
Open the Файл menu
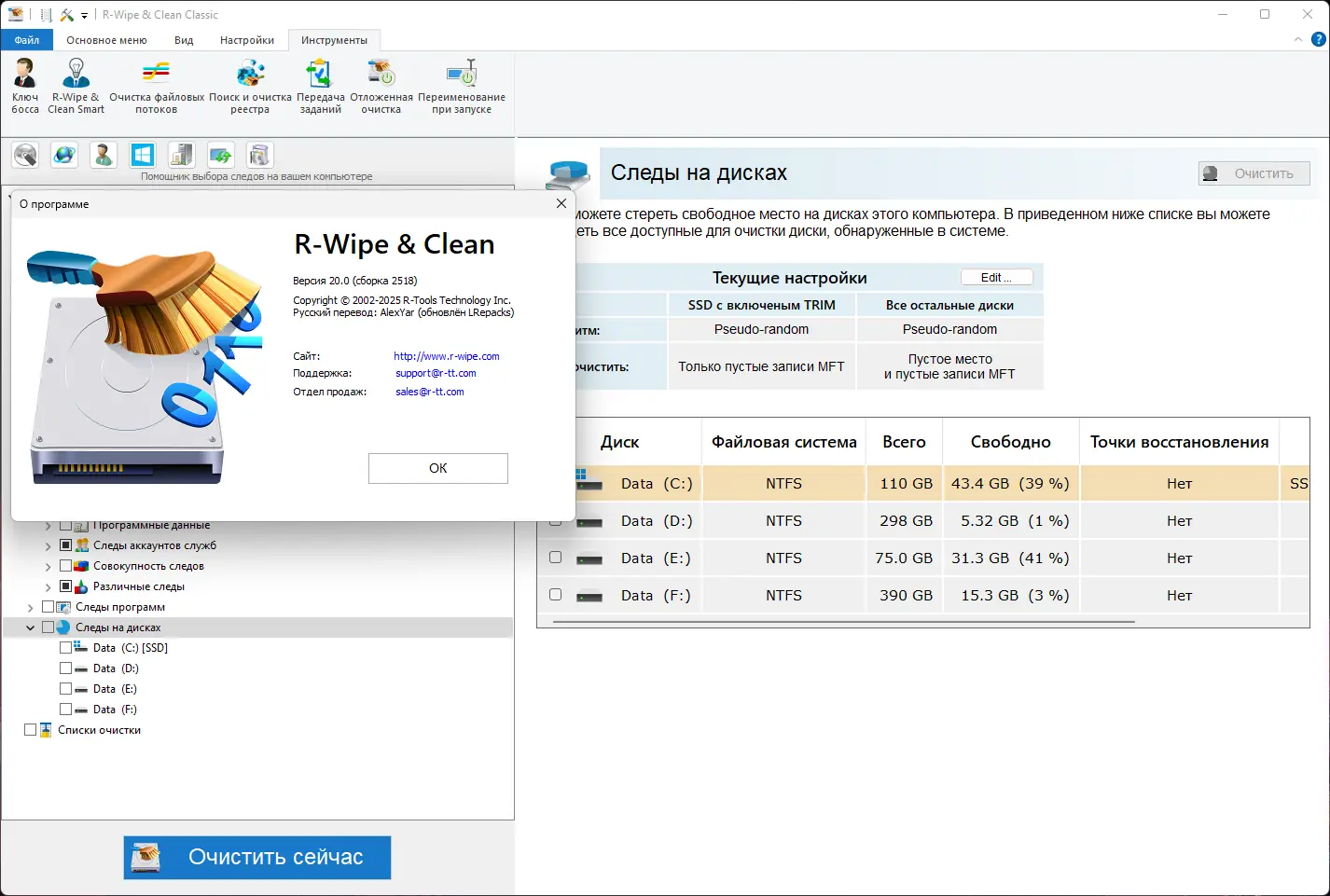(26, 40)
